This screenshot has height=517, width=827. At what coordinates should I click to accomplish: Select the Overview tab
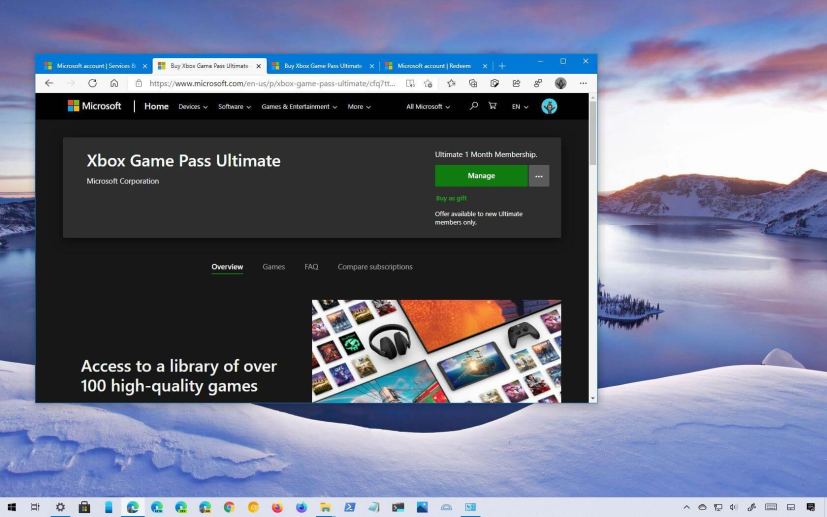tap(227, 267)
